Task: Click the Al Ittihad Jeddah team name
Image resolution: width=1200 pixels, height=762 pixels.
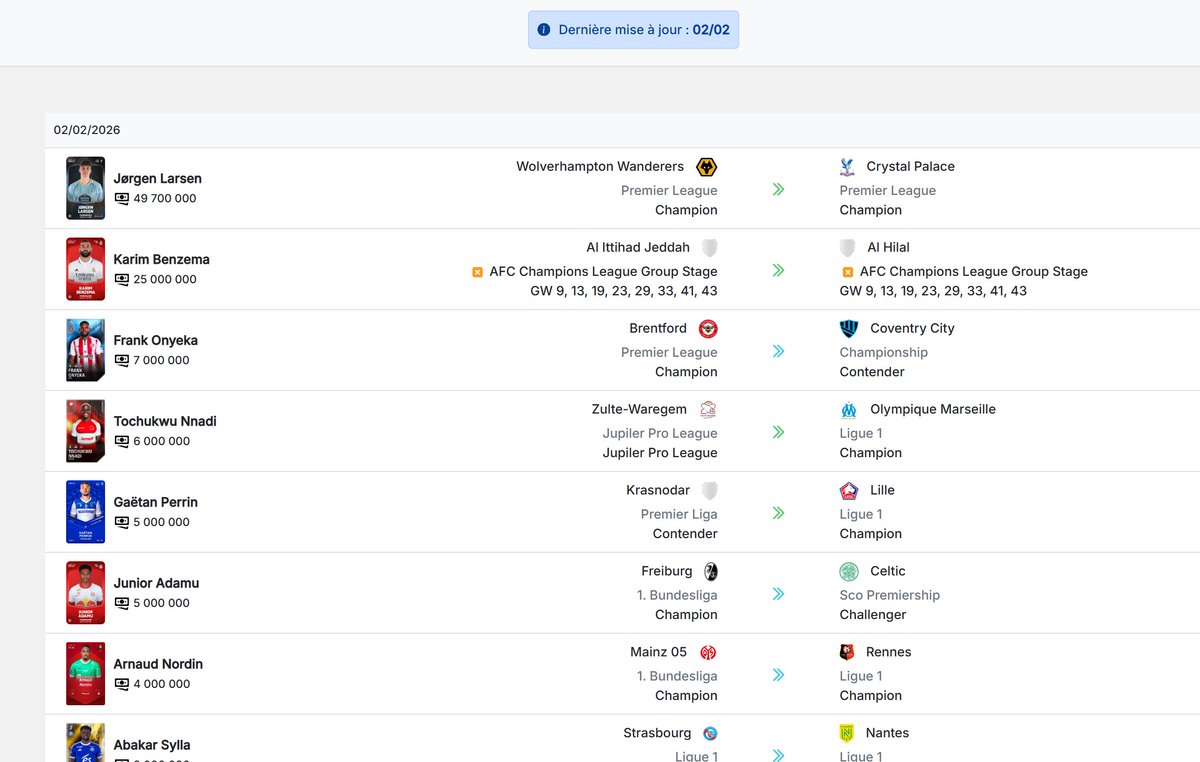Action: 638,248
